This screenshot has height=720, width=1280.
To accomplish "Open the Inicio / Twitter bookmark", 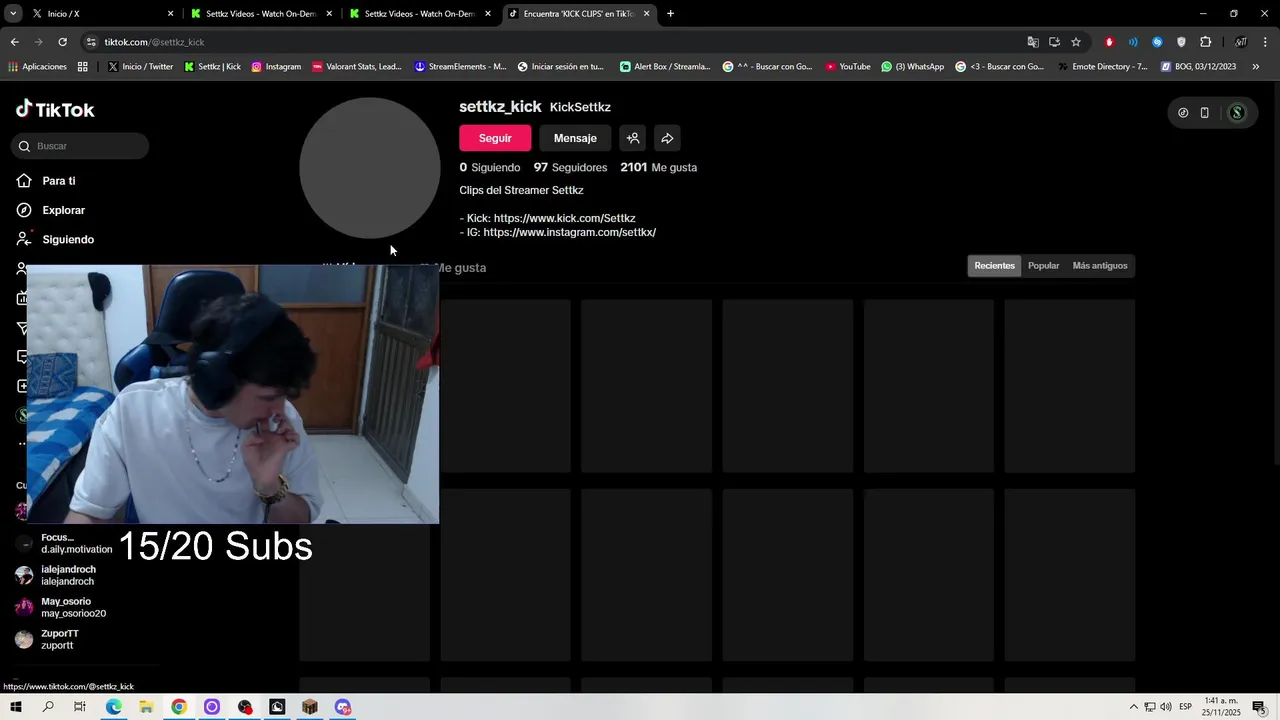I will [x=140, y=67].
